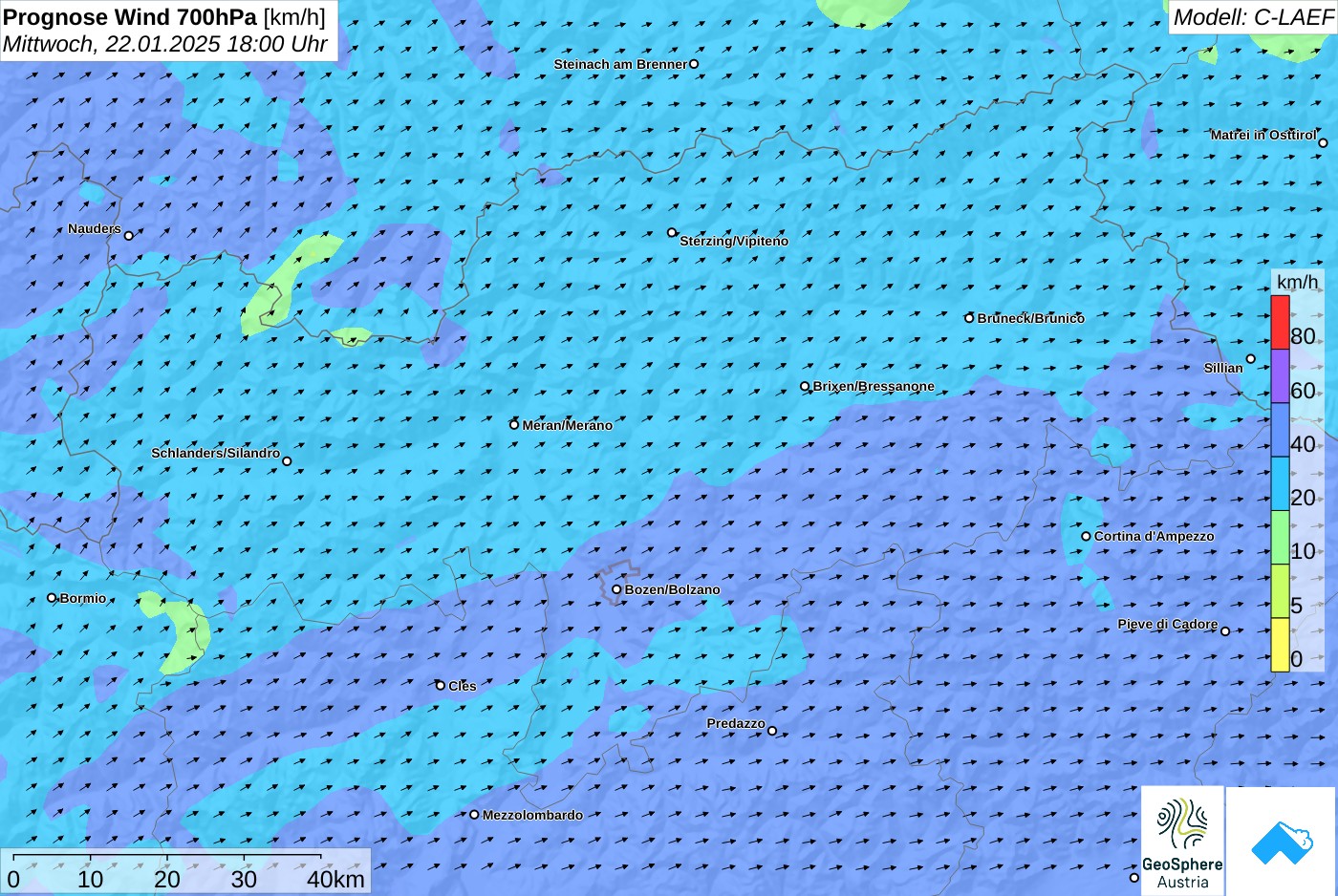Click the Matrei in Osttirol marker
Viewport: 1338px width, 896px height.
pyautogui.click(x=1323, y=142)
